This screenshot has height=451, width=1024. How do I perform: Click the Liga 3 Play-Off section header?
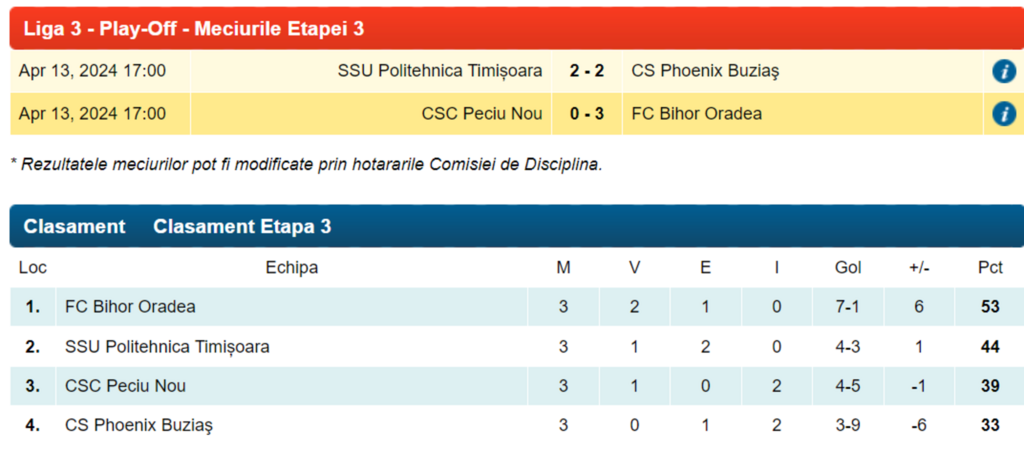tap(194, 29)
